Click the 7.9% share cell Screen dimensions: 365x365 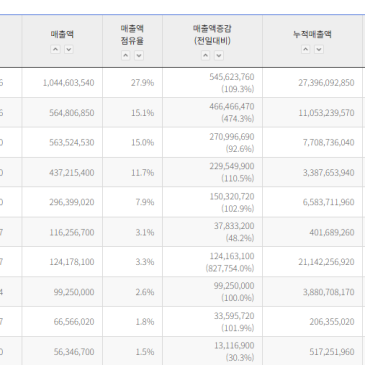tap(145, 202)
